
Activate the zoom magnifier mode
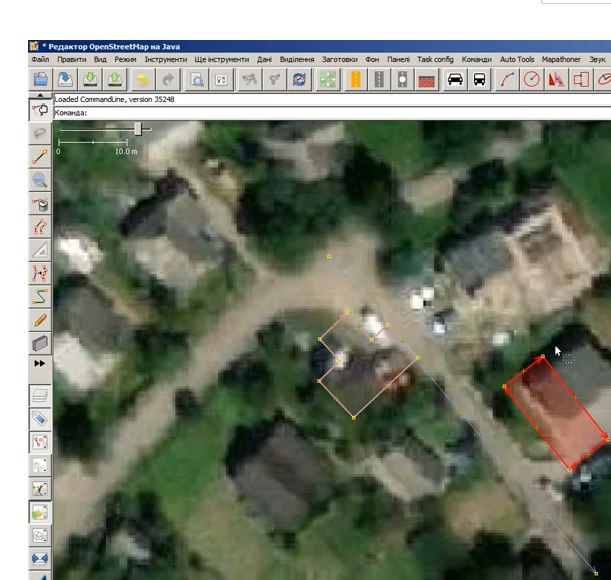[40, 180]
